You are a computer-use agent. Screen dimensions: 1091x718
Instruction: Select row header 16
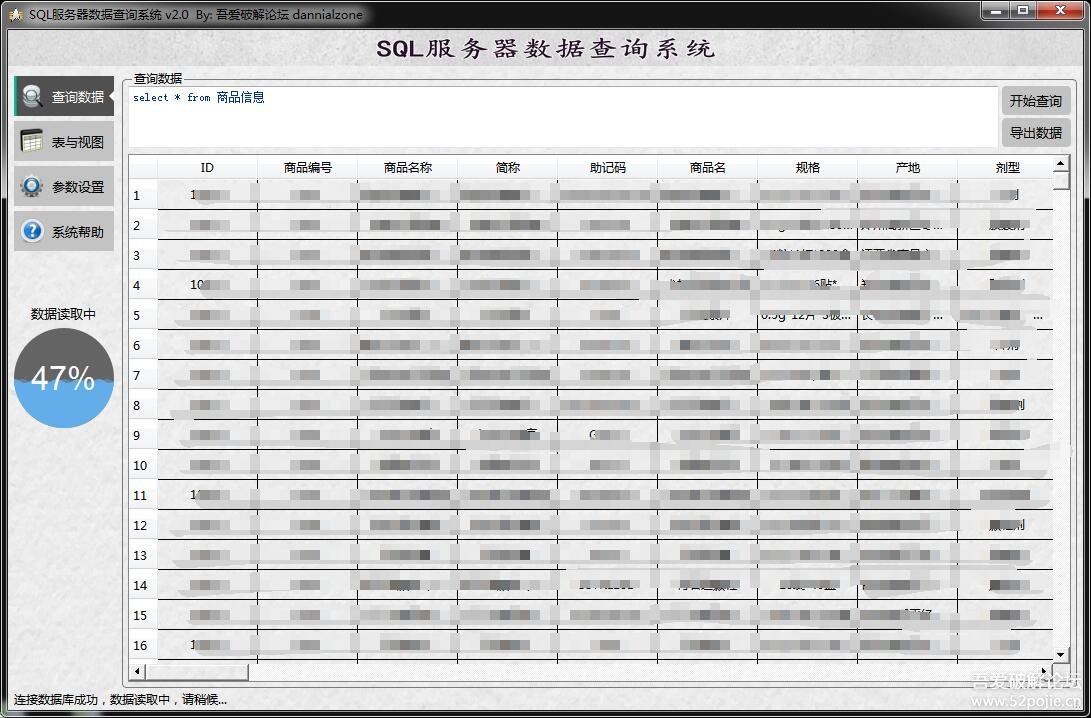coord(143,644)
